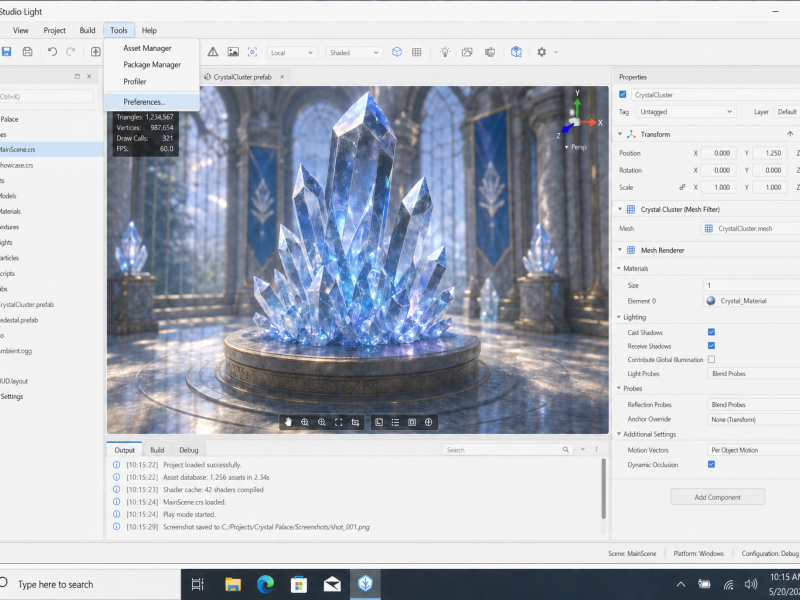Switch to the Debug console tab
This screenshot has height=600, width=800.
click(188, 450)
